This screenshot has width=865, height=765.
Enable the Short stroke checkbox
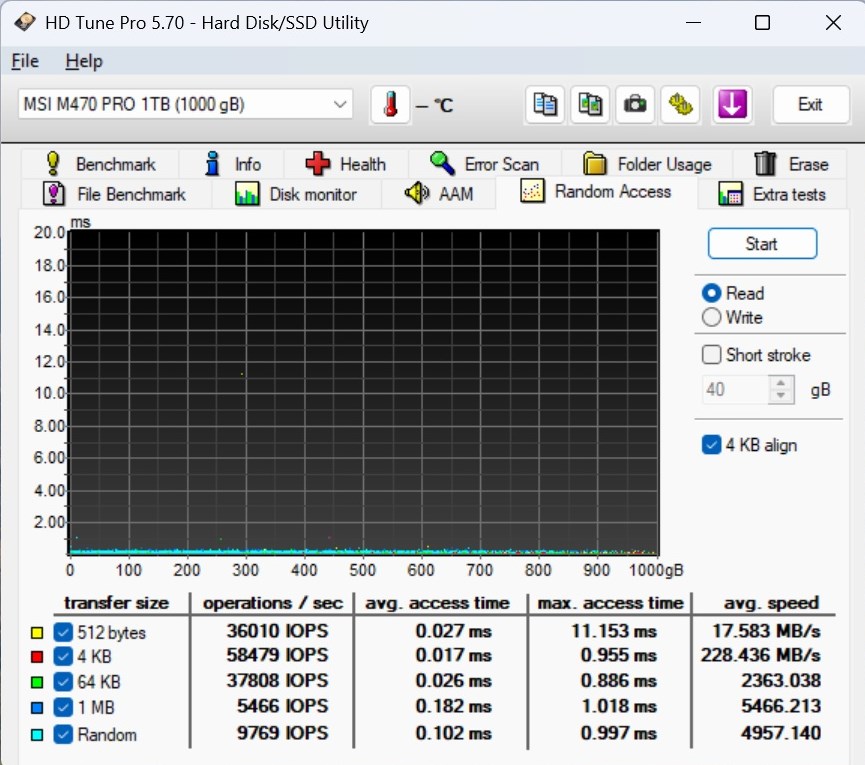tap(712, 355)
